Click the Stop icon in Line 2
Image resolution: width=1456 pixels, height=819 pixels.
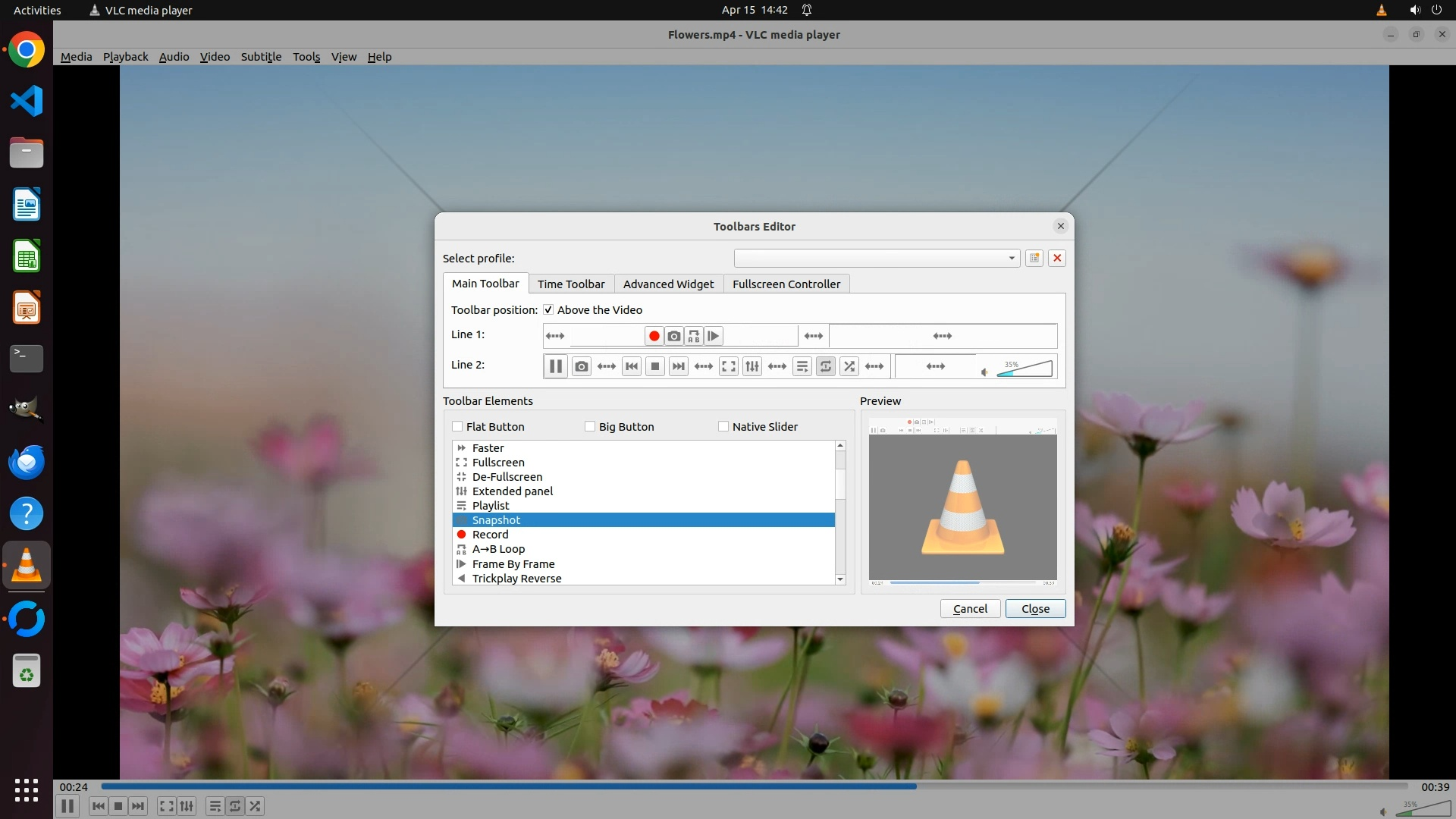(x=655, y=367)
